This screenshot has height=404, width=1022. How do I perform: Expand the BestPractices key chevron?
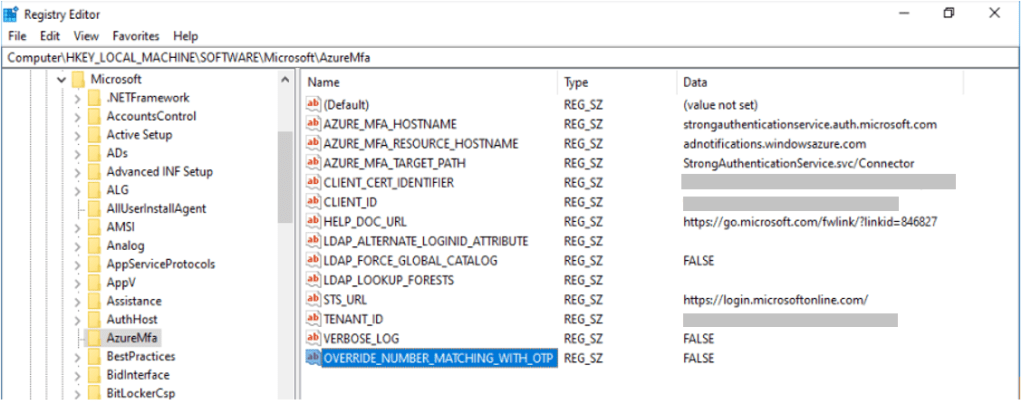[78, 357]
